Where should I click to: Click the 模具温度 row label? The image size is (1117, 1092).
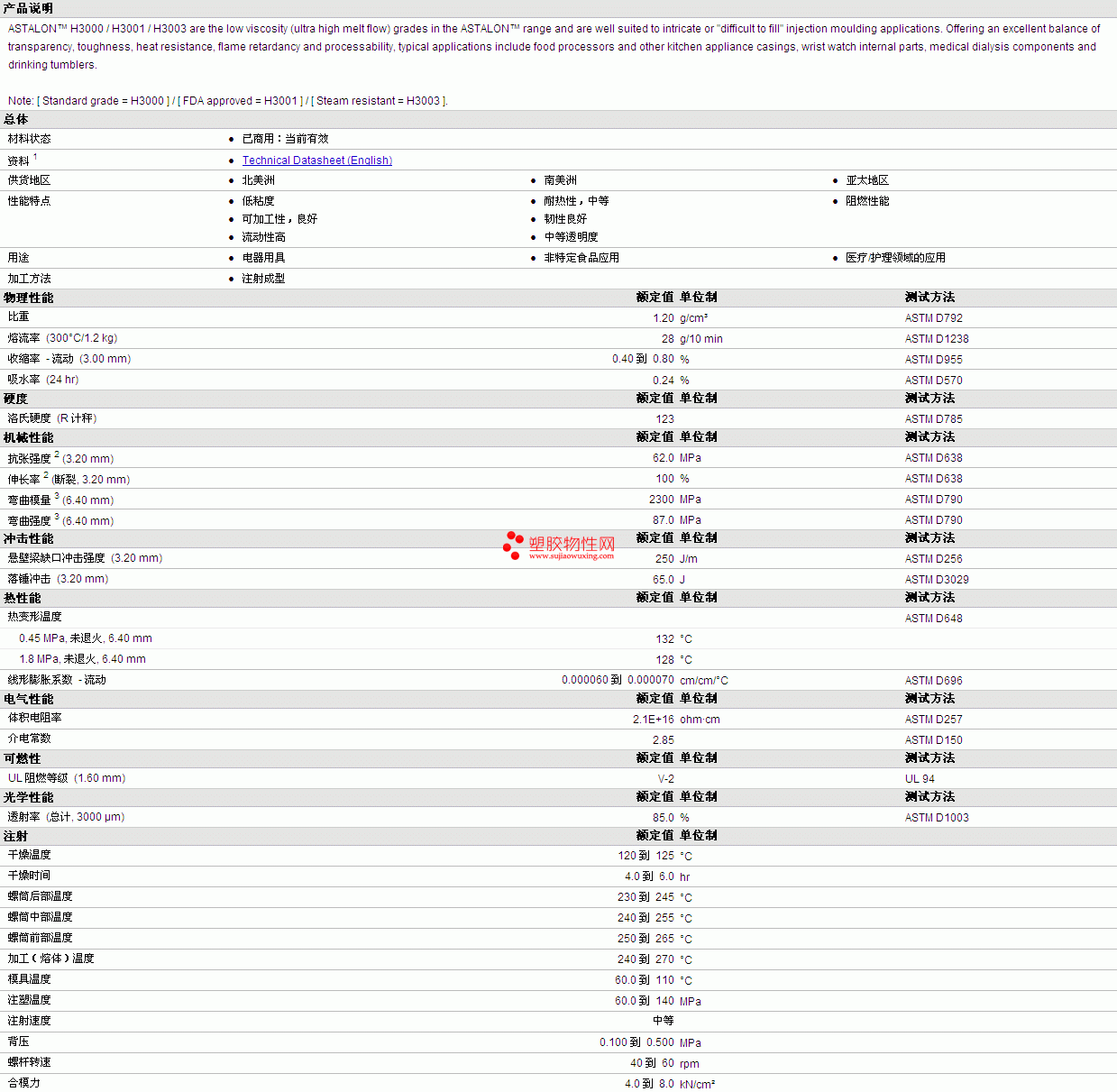click(30, 979)
